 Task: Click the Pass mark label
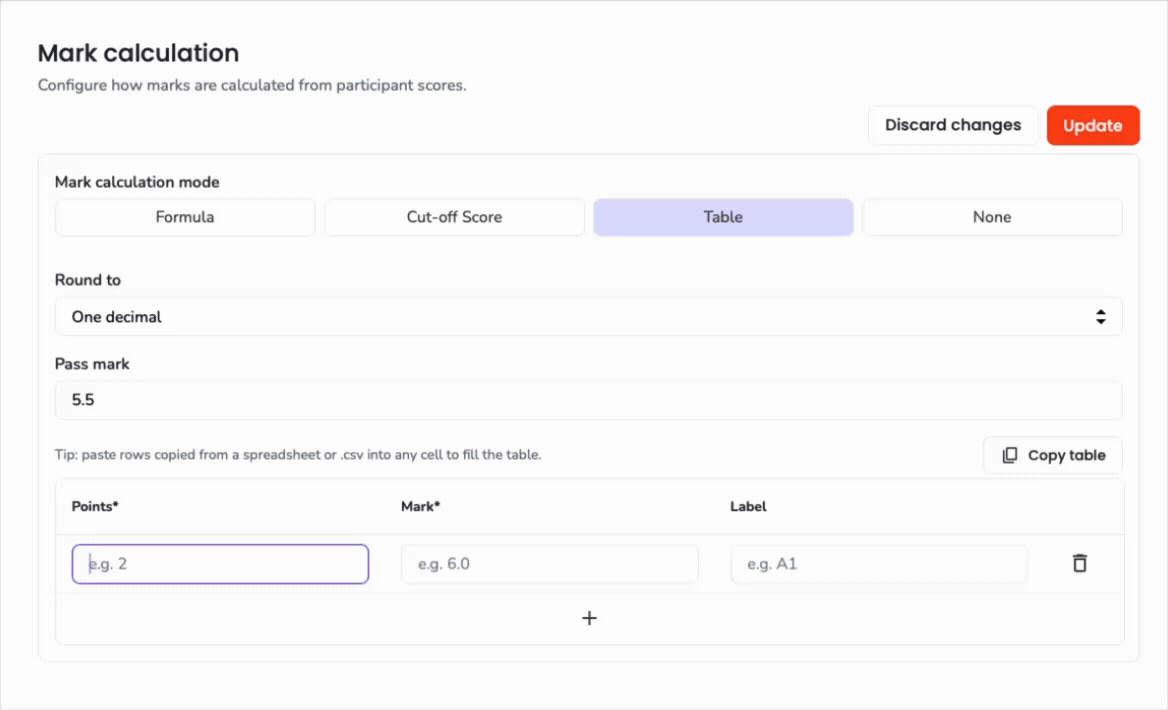(x=92, y=364)
